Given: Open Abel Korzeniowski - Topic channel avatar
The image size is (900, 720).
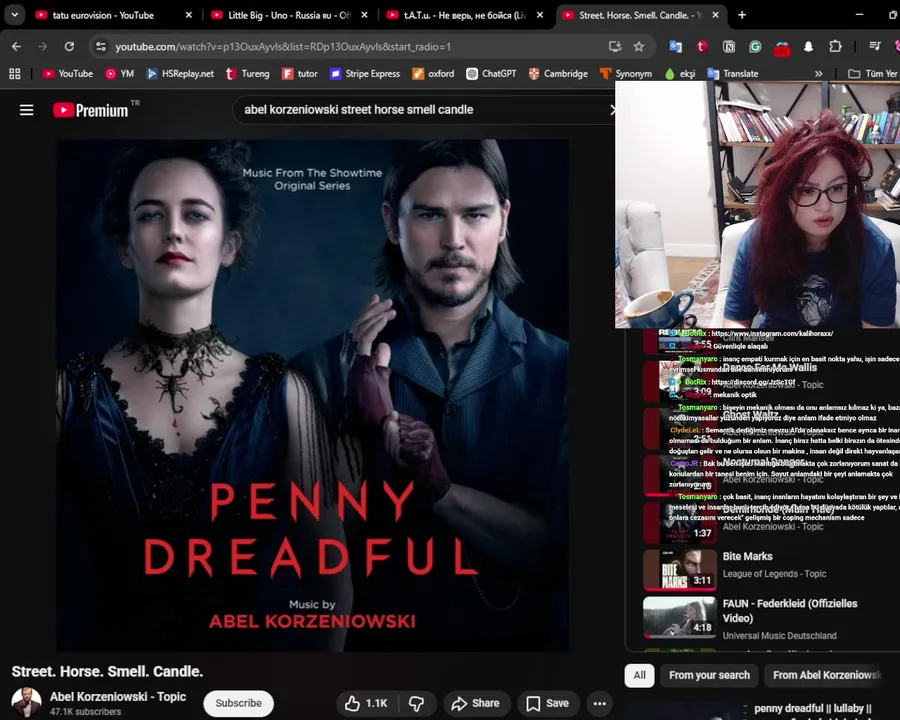Looking at the screenshot, I should pyautogui.click(x=26, y=703).
